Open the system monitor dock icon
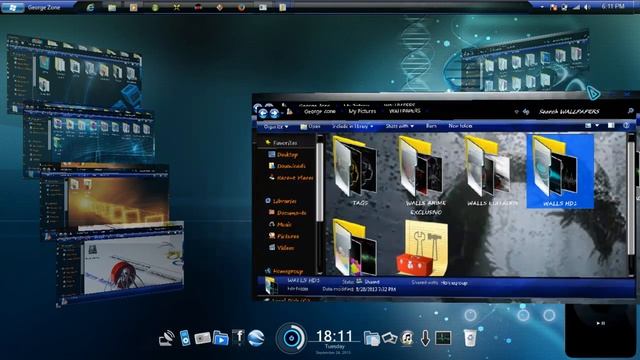 [443, 338]
